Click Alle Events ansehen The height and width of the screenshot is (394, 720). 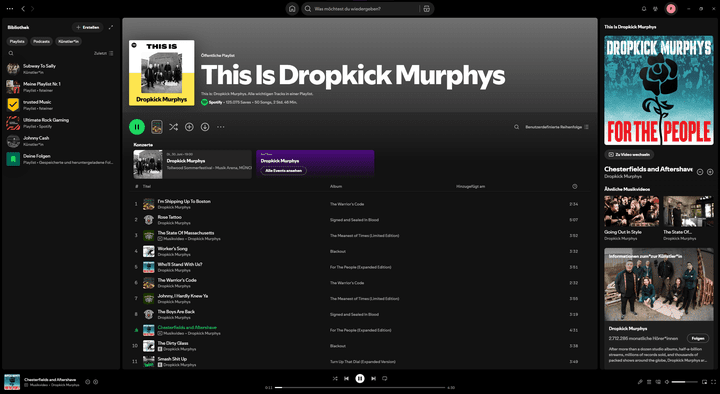click(x=283, y=170)
